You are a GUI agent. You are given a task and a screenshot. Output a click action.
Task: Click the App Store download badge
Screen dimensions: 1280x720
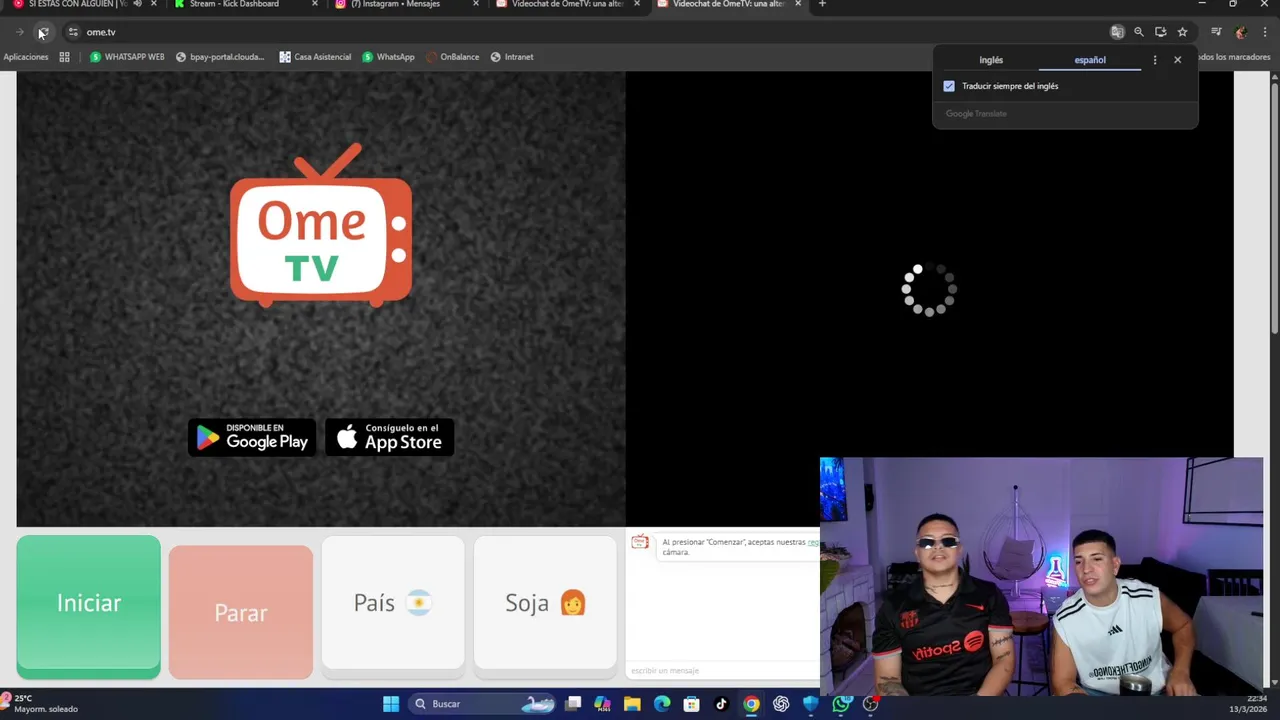tap(390, 437)
